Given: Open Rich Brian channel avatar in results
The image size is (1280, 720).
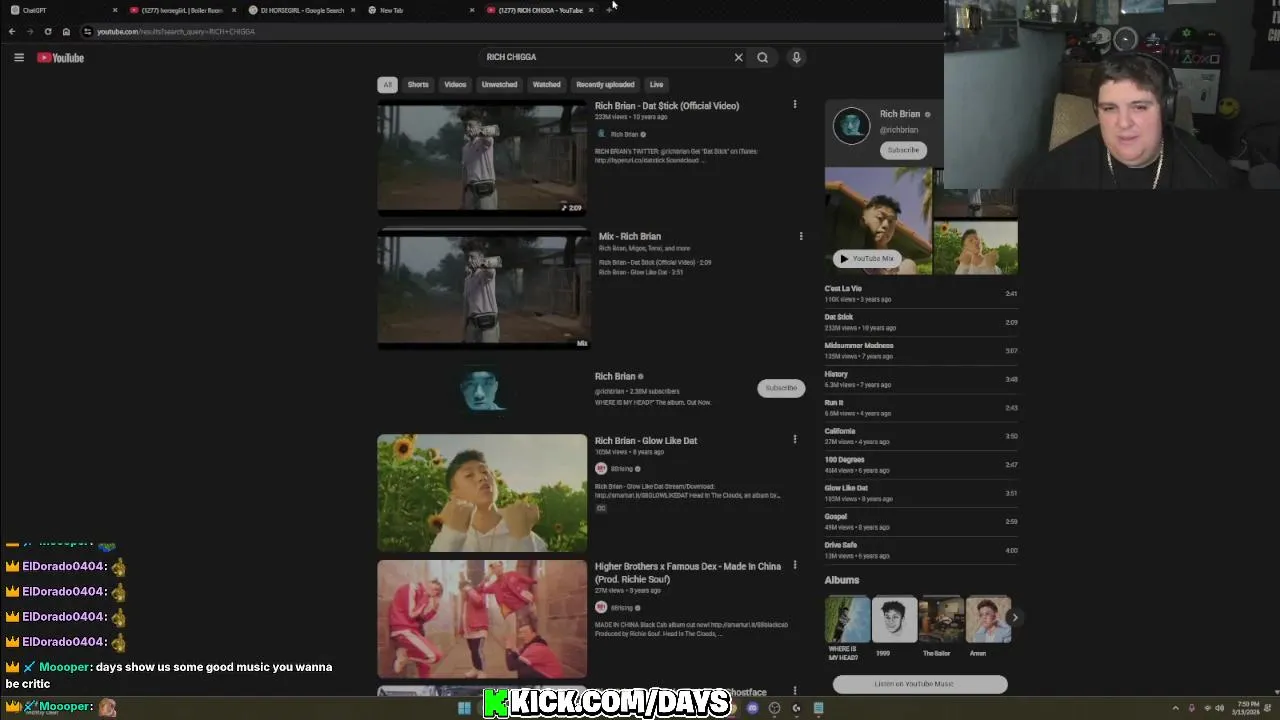Looking at the screenshot, I should point(482,389).
